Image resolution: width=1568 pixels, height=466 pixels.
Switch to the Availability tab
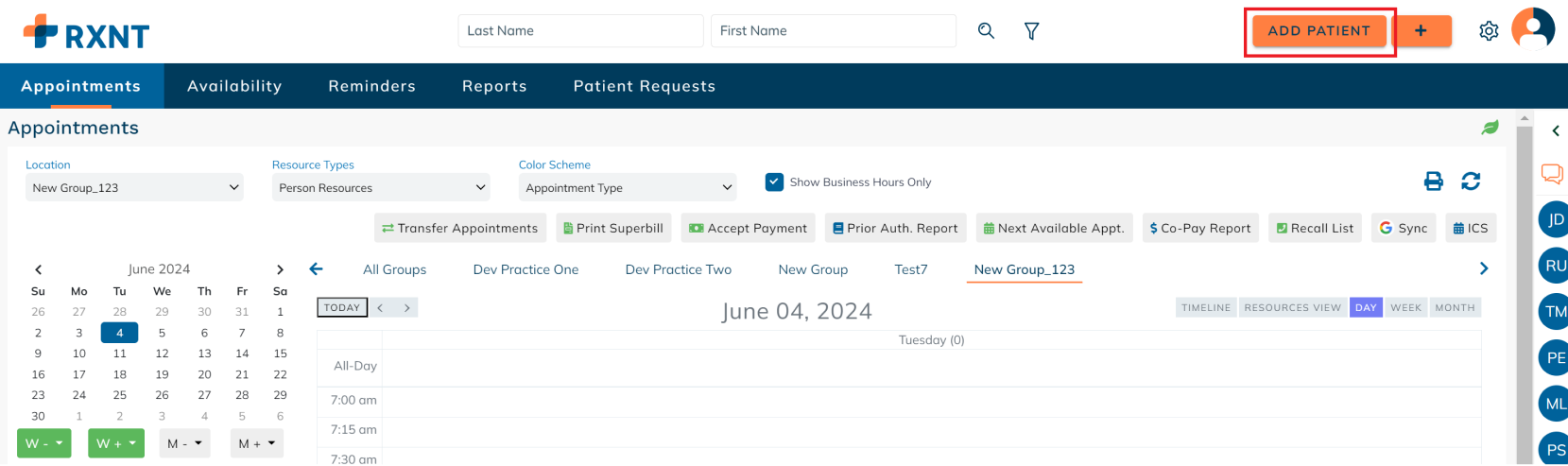click(234, 86)
